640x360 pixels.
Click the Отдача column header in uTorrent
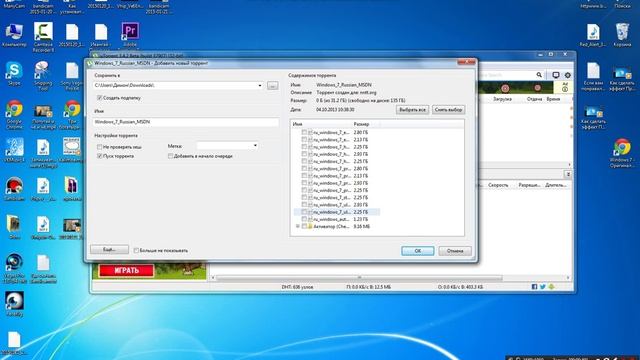534,99
